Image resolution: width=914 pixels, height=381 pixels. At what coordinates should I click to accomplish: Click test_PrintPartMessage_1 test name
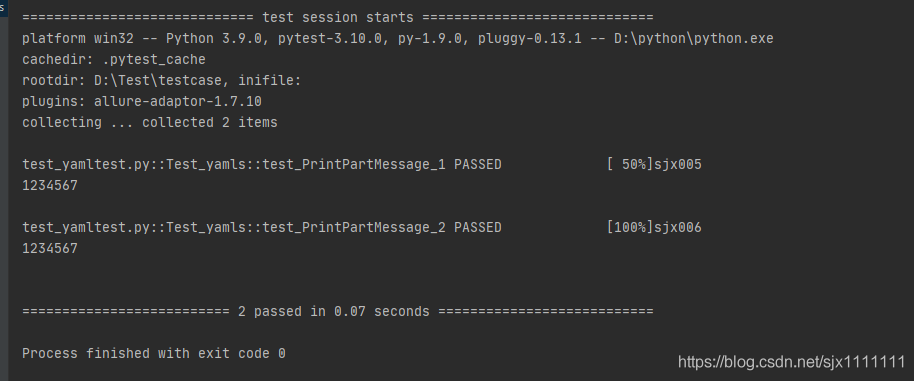354,164
